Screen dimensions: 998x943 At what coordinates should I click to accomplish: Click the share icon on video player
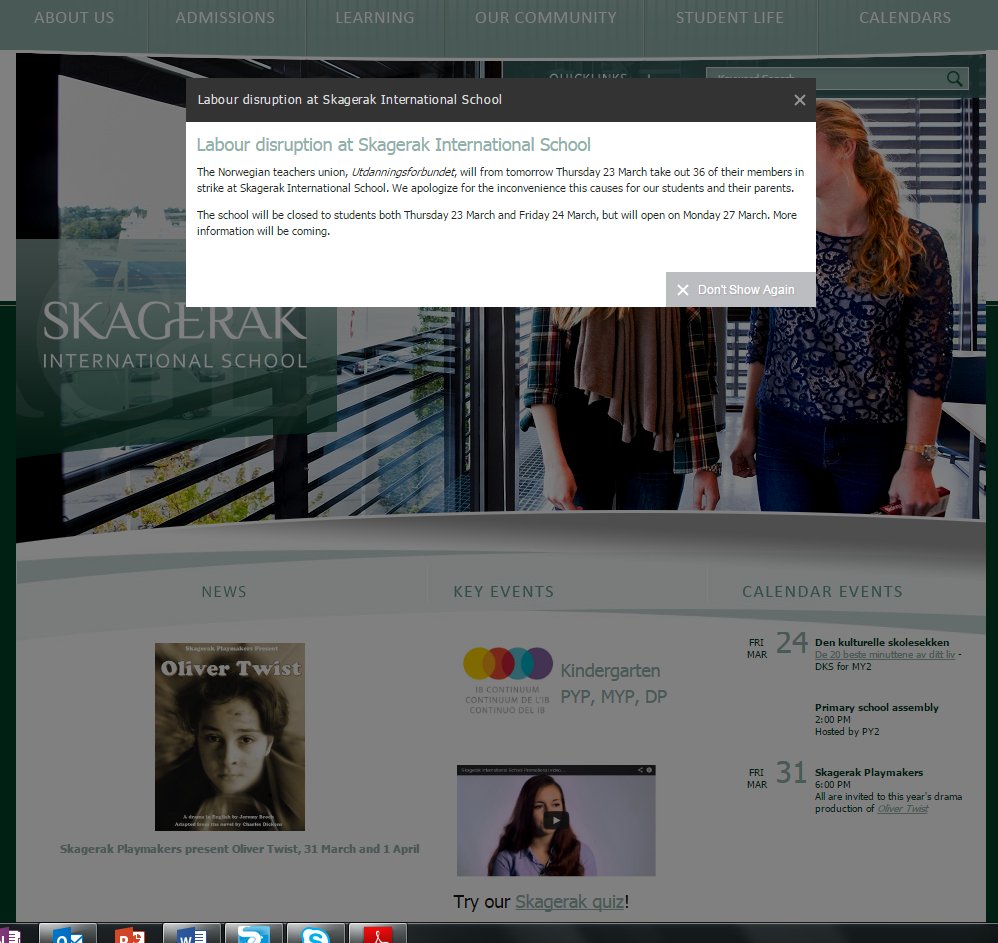[640, 770]
